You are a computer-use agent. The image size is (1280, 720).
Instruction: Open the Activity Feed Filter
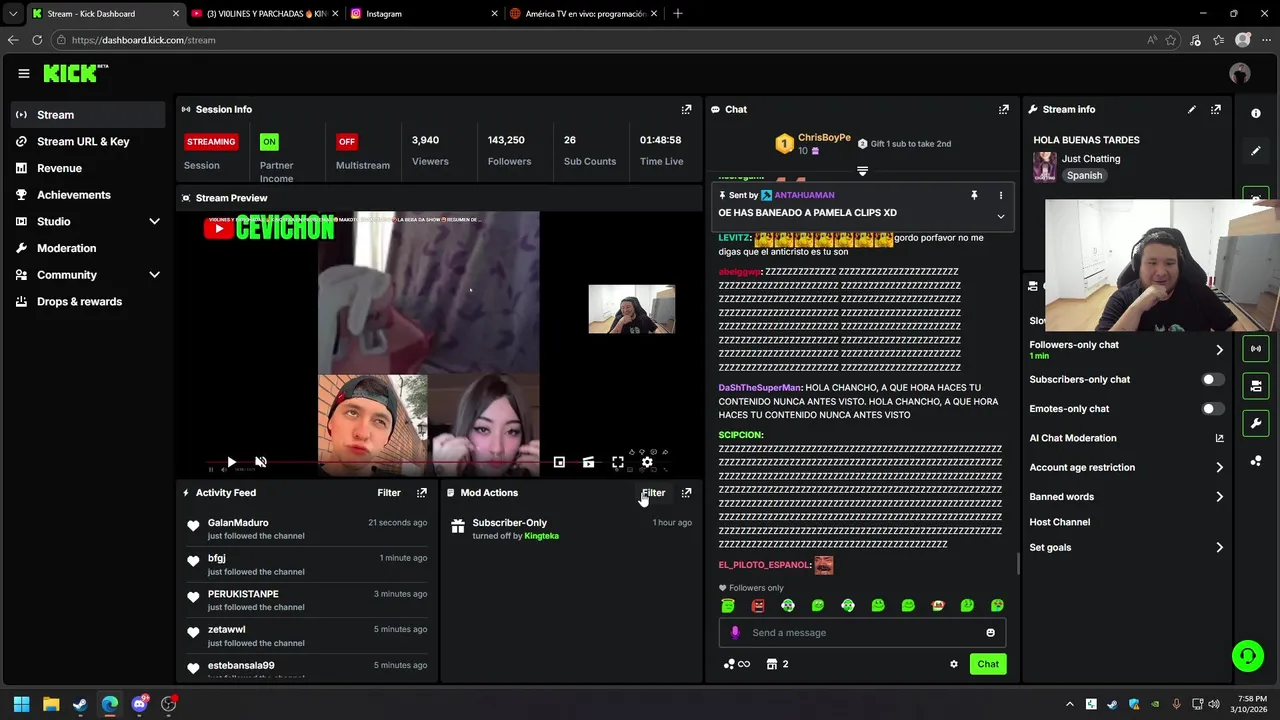tap(389, 493)
